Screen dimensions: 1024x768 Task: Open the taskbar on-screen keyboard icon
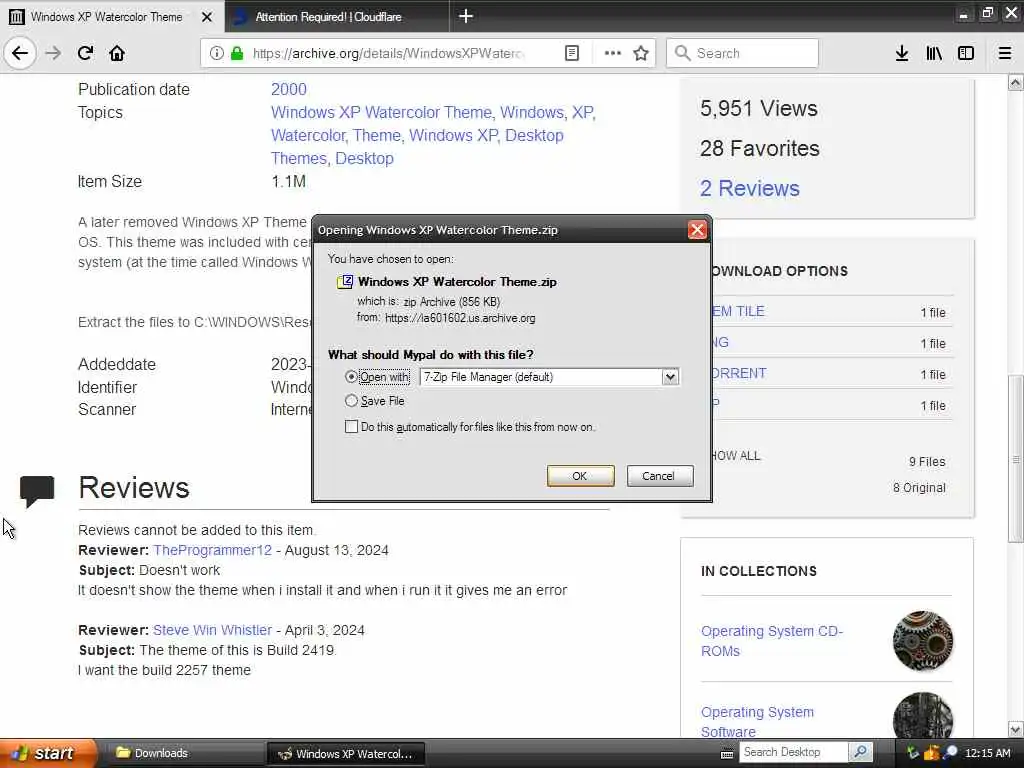pyautogui.click(x=727, y=754)
